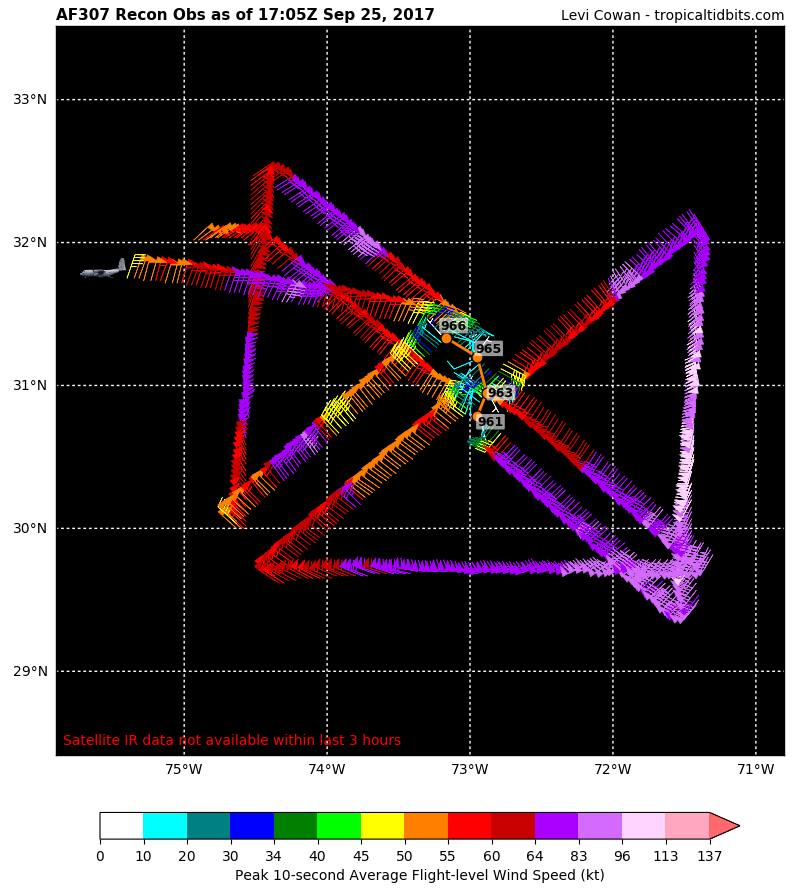This screenshot has width=800, height=888.
Task: Click the tropicaltidbits.com credit text
Action: coord(672,15)
